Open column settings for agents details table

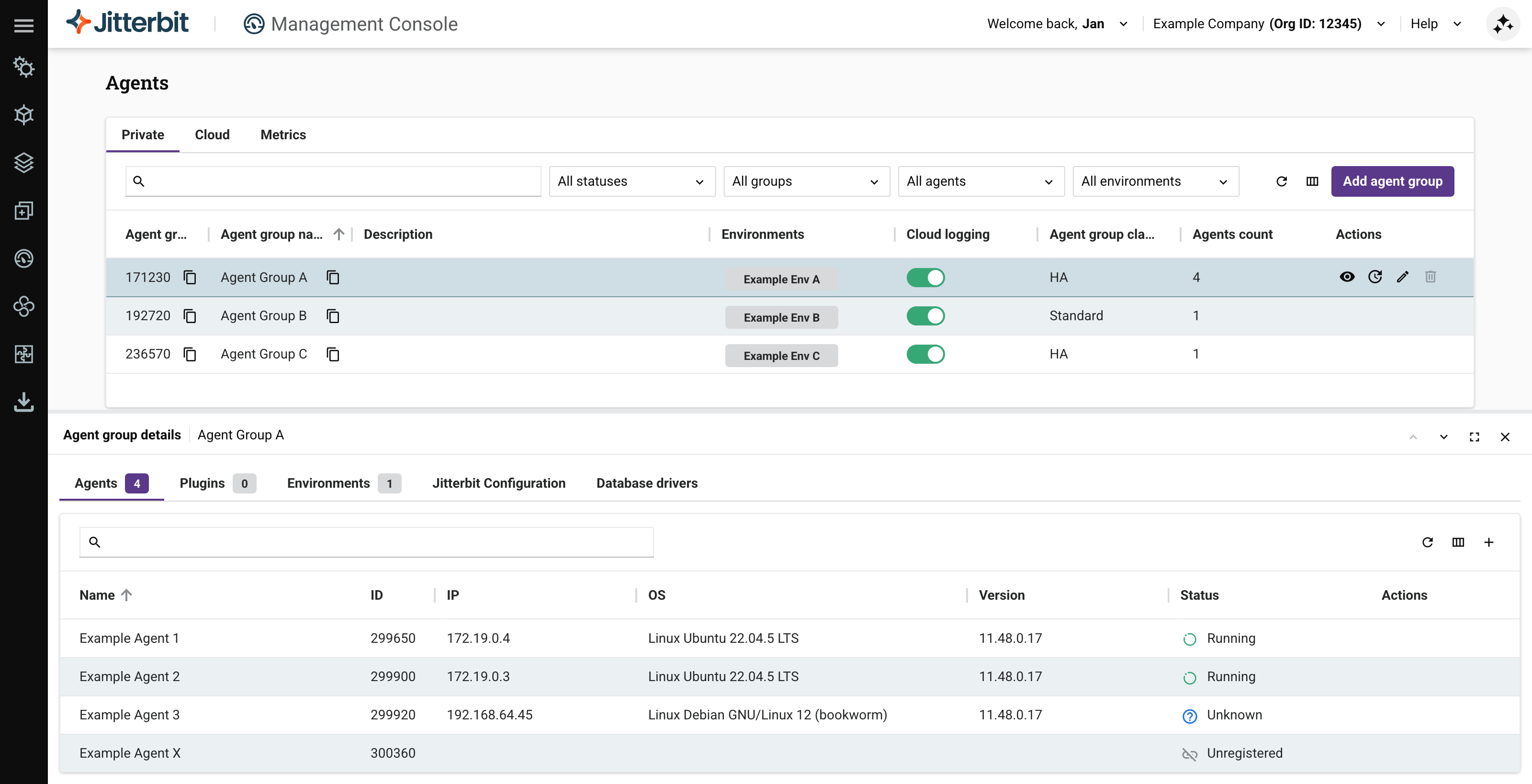pos(1458,542)
